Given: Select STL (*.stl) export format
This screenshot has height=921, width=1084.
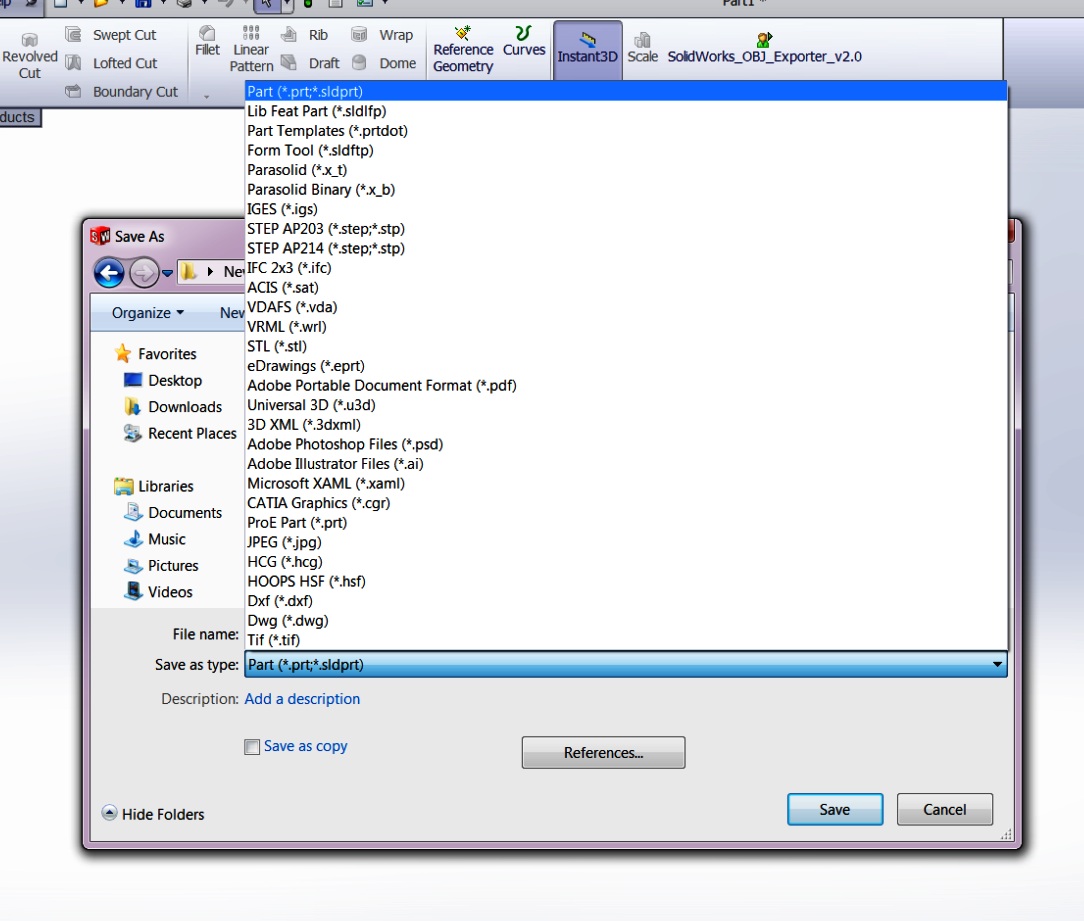Looking at the screenshot, I should click(626, 346).
